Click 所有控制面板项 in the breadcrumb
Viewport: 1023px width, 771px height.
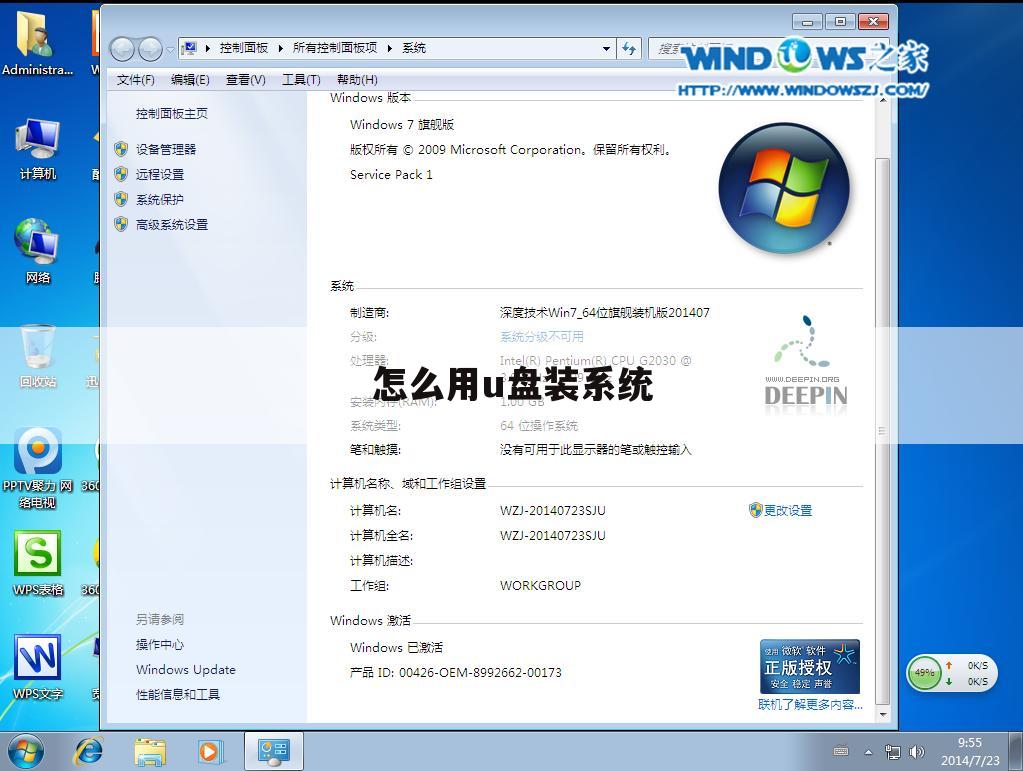[x=335, y=48]
